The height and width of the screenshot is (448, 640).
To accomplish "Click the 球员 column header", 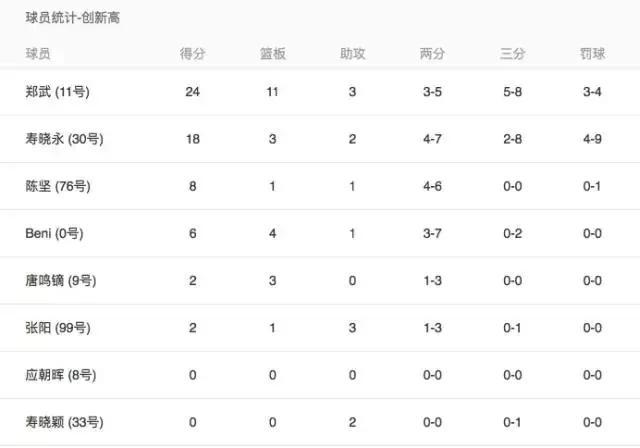I will click(38, 54).
